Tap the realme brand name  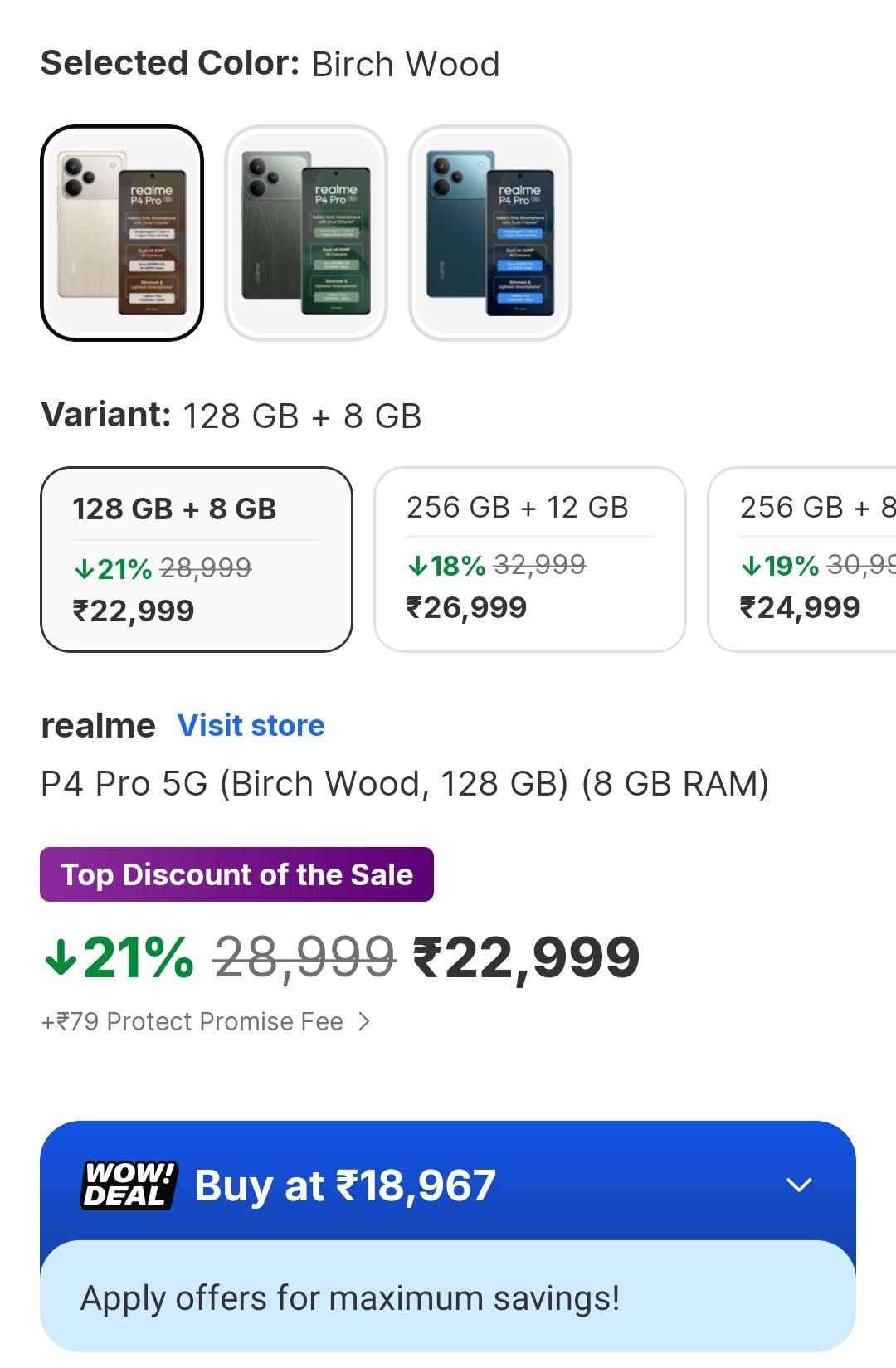point(98,726)
